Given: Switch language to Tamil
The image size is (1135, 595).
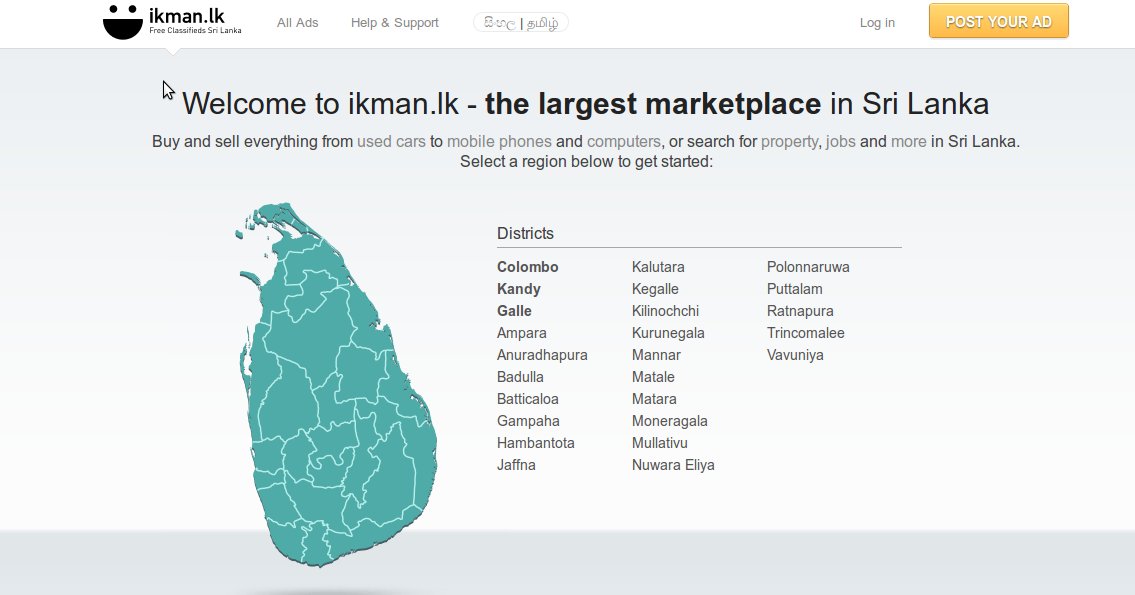Looking at the screenshot, I should click(542, 23).
